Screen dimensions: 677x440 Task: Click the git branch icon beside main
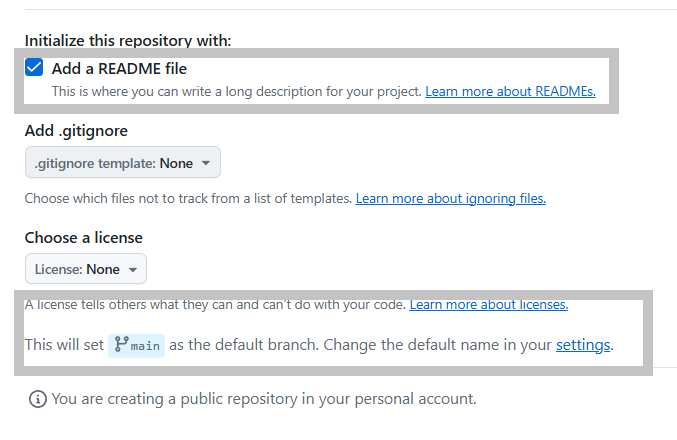[121, 345]
